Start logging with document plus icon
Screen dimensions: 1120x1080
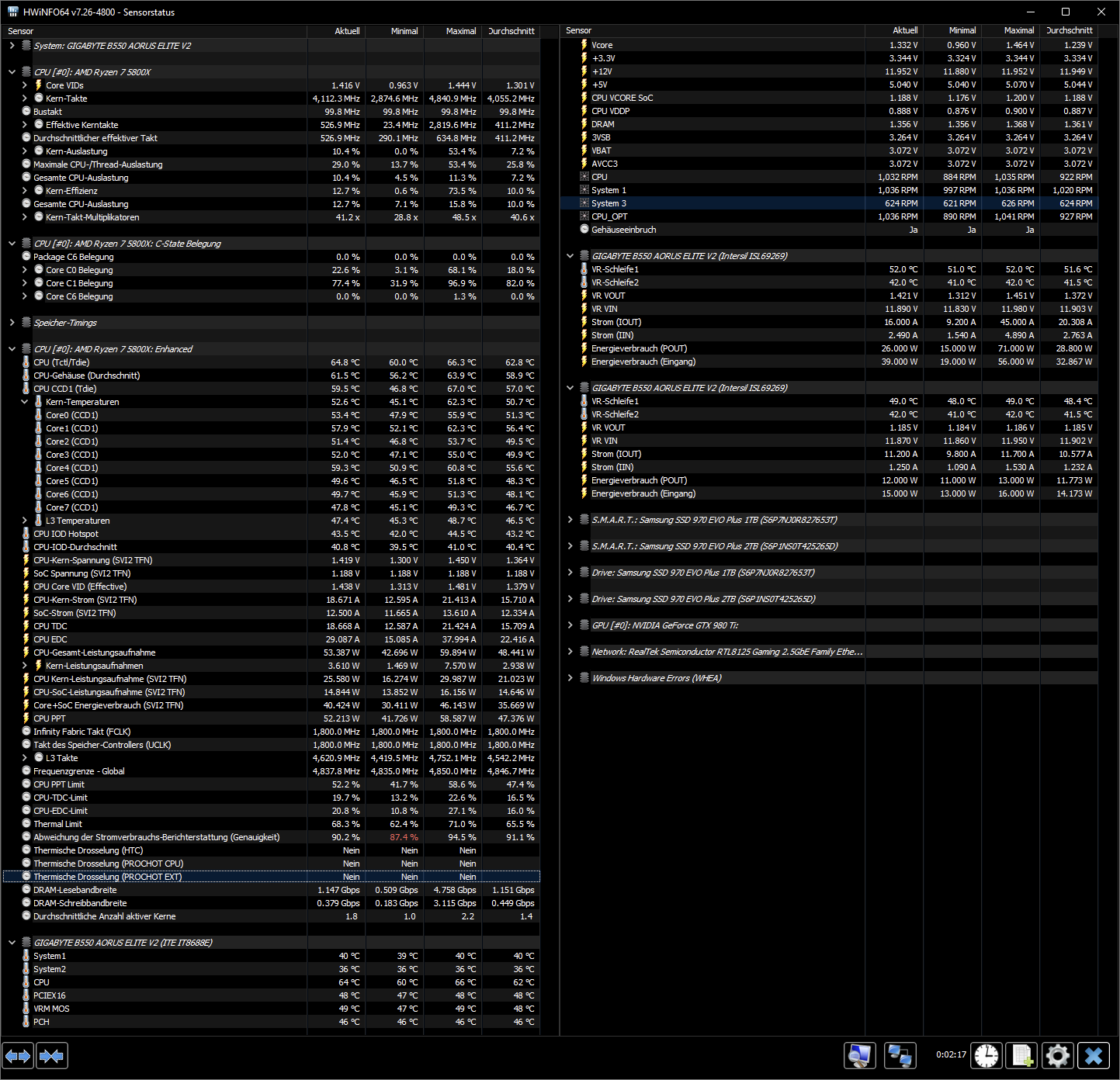coord(1021,1056)
